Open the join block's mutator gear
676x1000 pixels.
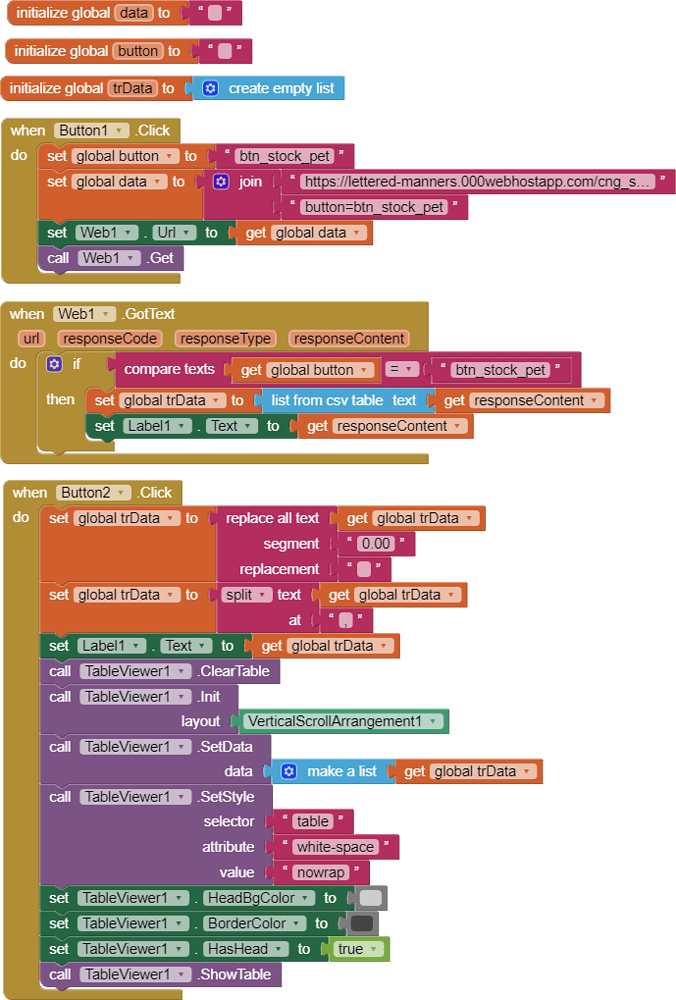pyautogui.click(x=221, y=182)
